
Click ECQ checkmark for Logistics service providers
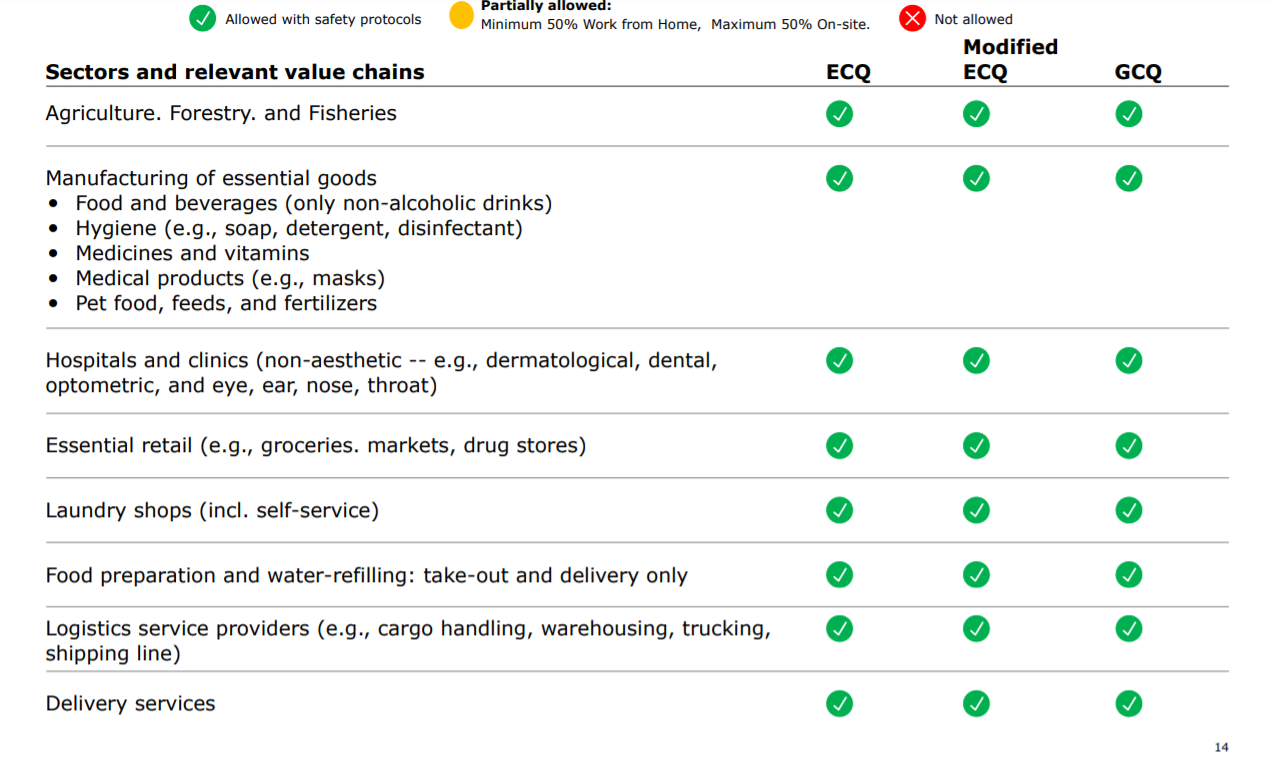click(x=839, y=628)
